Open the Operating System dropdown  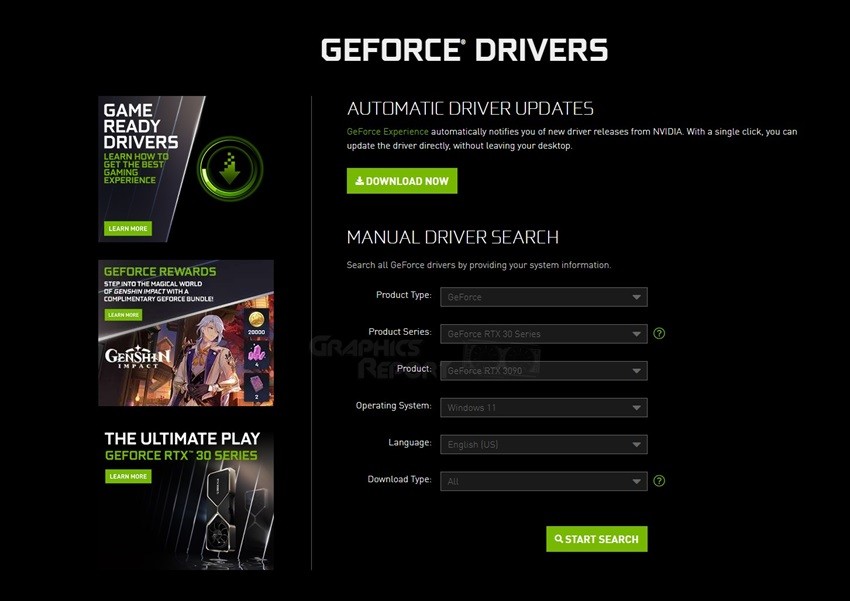pos(544,408)
